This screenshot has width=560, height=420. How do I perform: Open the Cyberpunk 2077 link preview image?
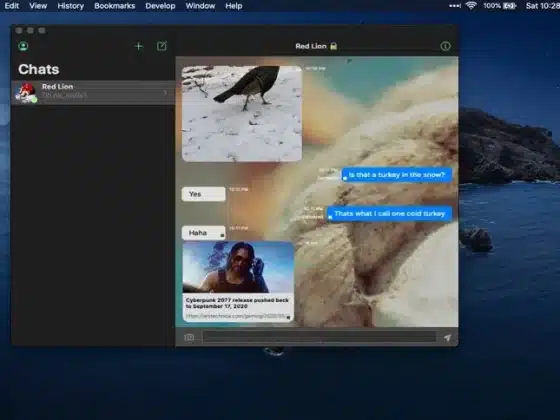(x=238, y=268)
